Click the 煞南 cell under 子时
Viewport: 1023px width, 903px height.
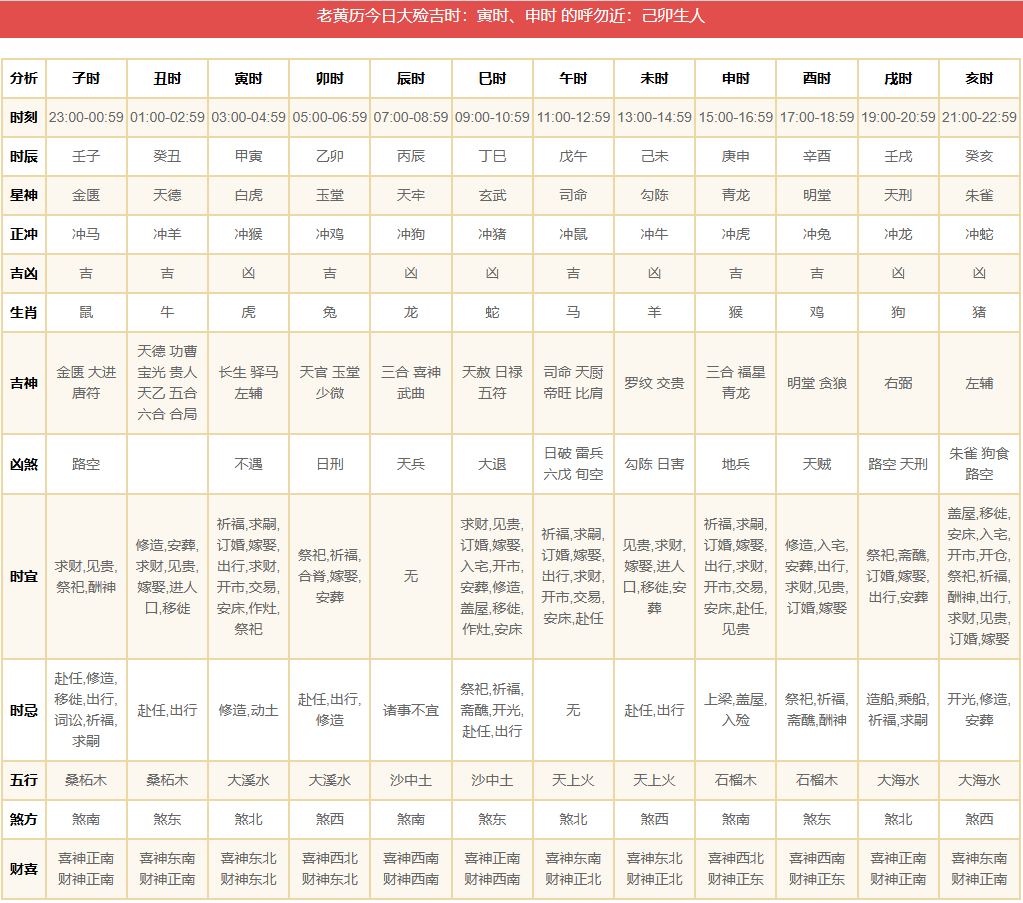(86, 819)
